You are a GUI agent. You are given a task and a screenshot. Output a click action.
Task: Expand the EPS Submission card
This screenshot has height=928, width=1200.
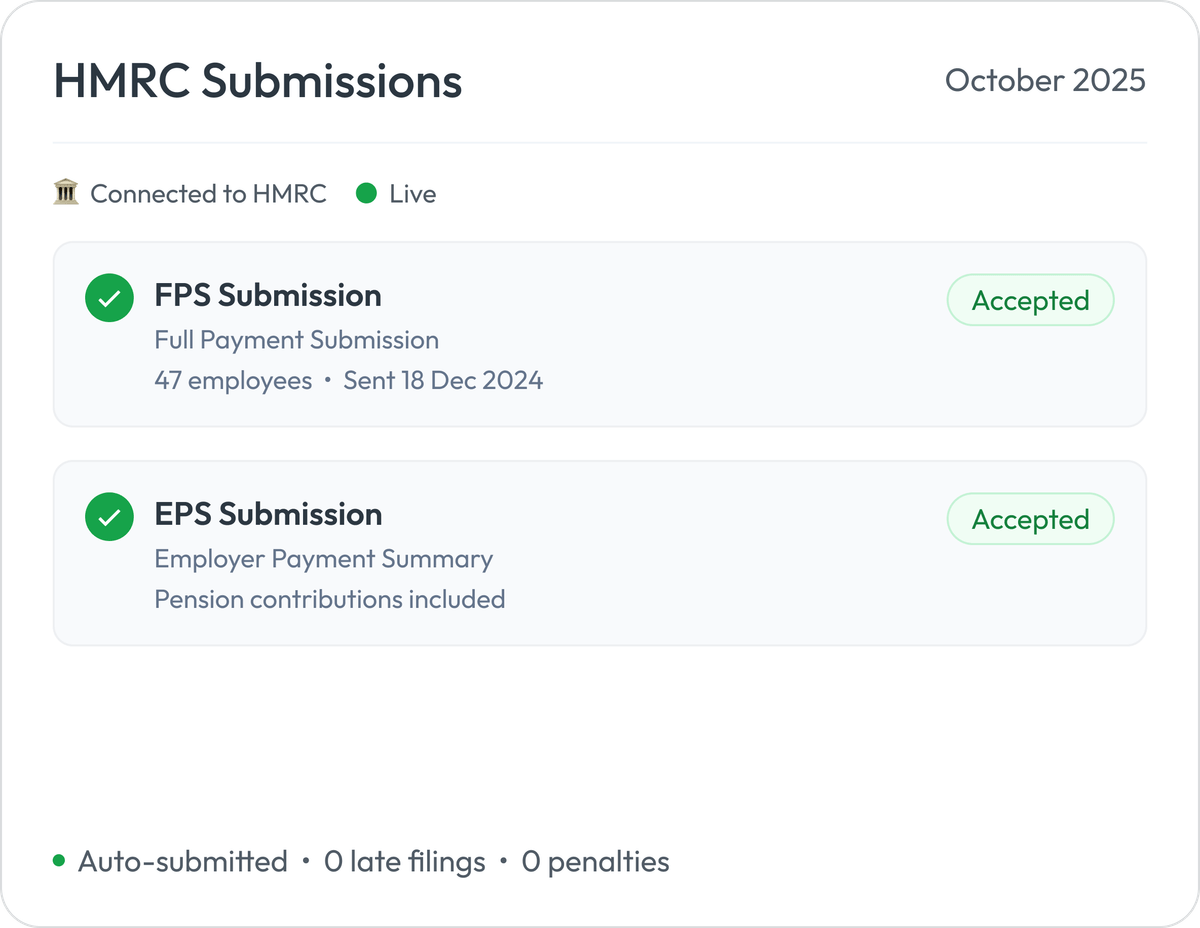point(600,552)
